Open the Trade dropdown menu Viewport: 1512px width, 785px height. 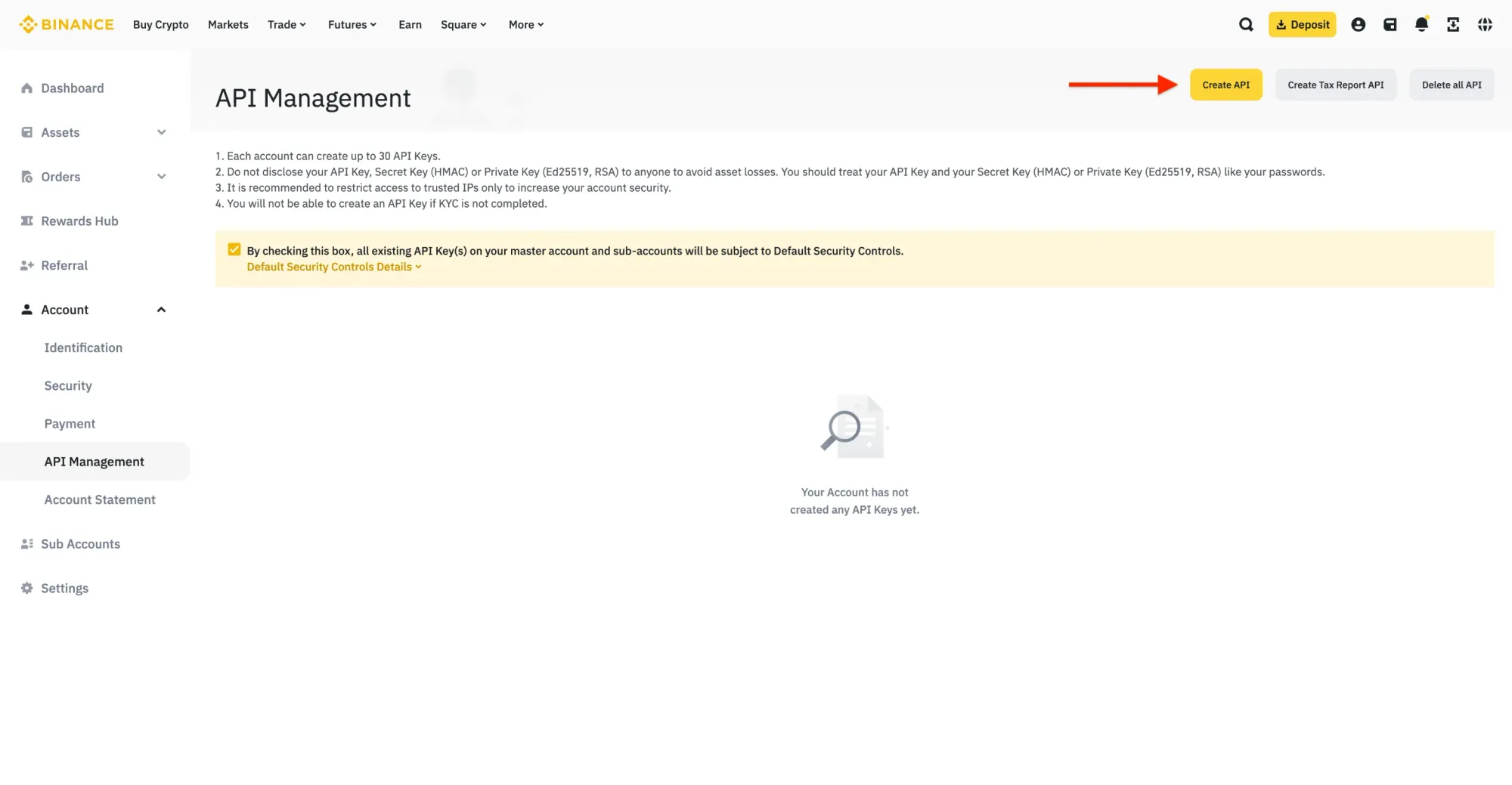point(287,25)
